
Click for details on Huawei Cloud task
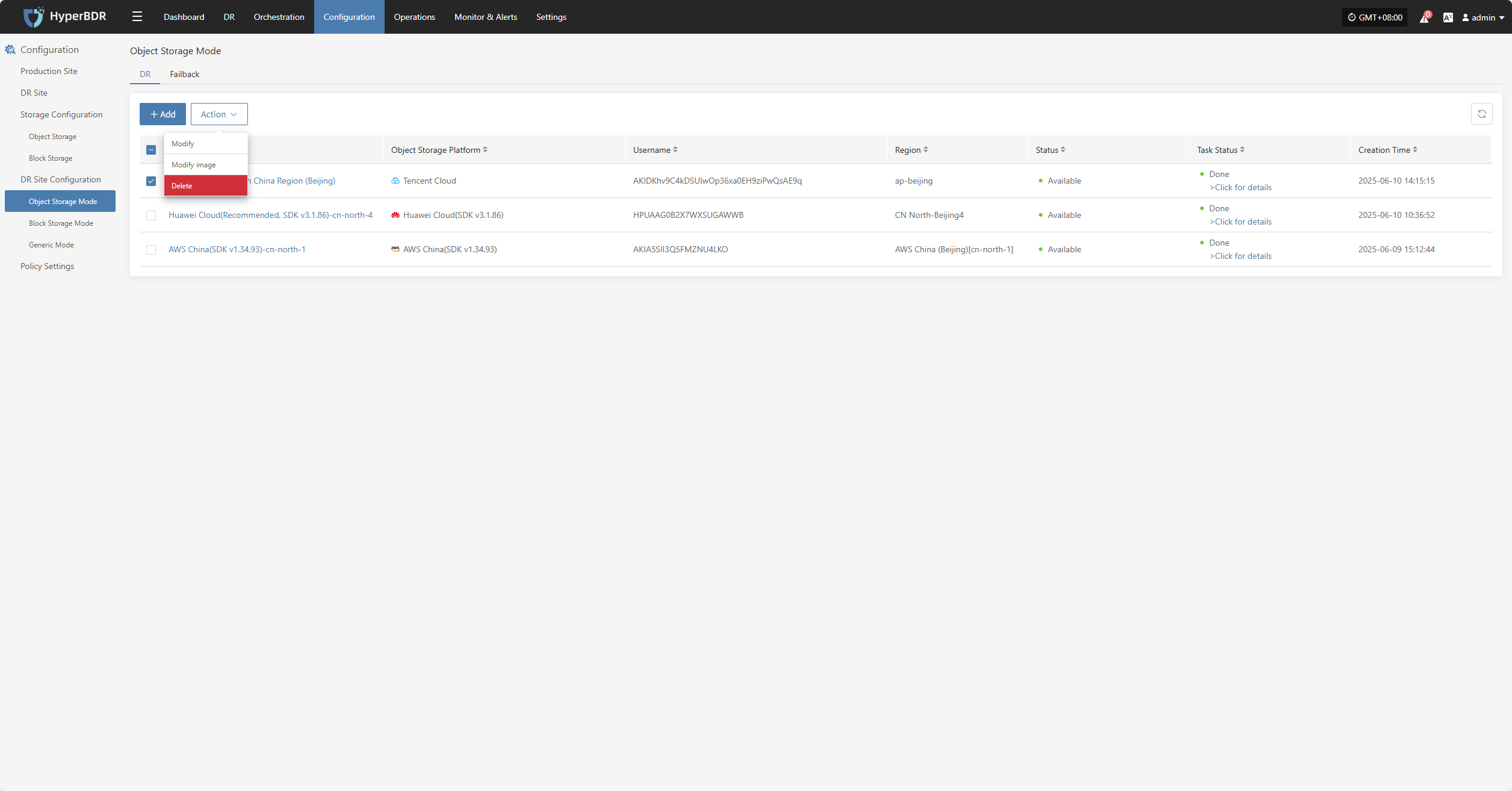(x=1241, y=222)
